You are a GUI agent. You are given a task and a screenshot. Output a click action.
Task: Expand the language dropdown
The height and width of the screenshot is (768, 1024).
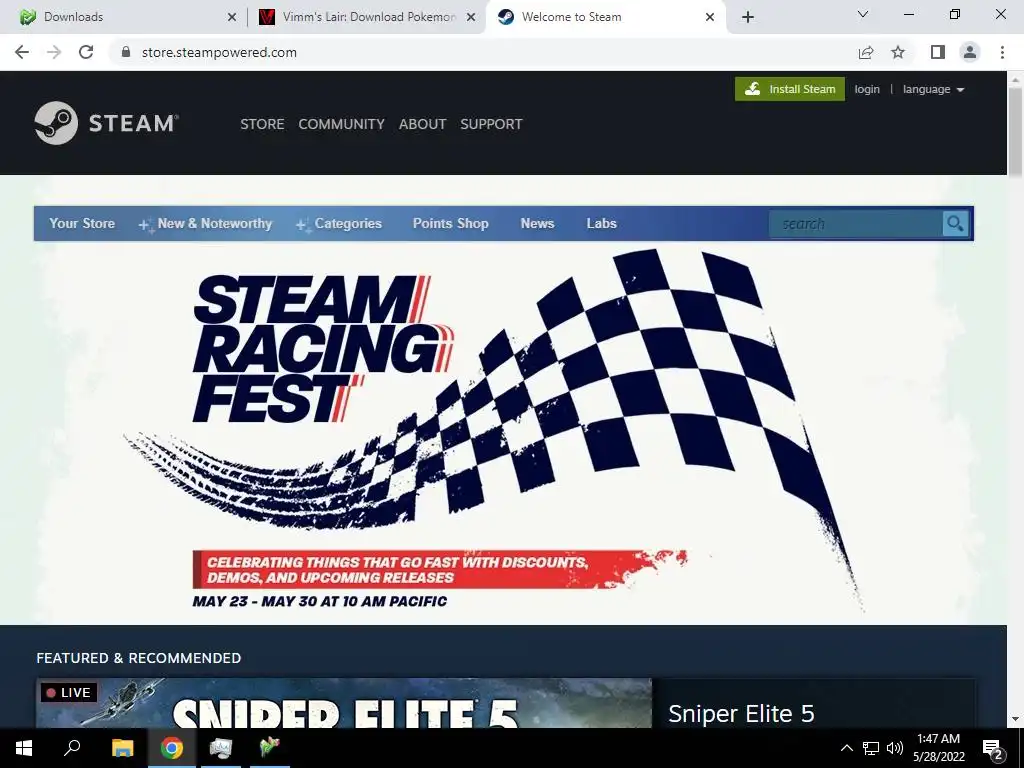[x=933, y=89]
